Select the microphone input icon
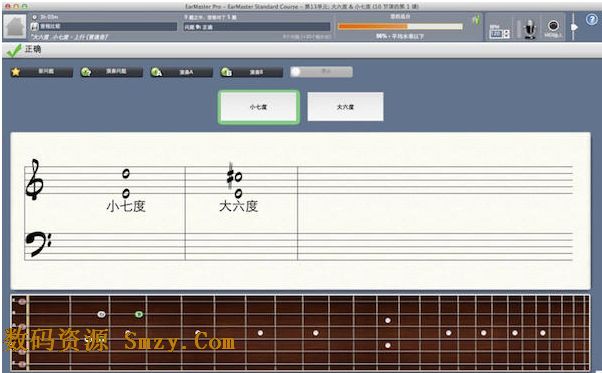Viewport: 602px width, 373px height. coord(530,29)
